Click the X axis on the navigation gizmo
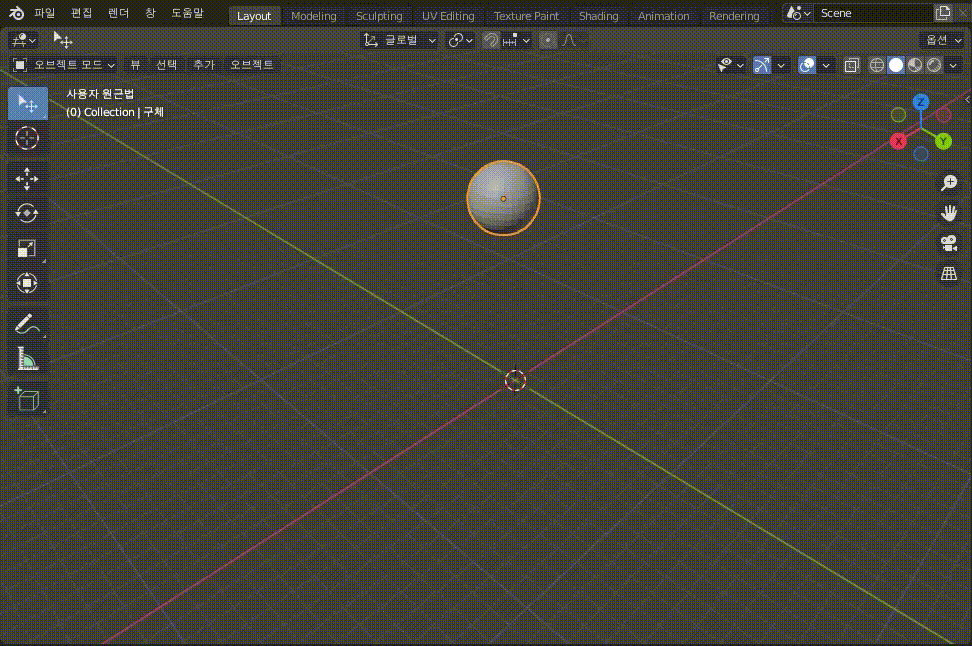Image resolution: width=972 pixels, height=646 pixels. [898, 141]
